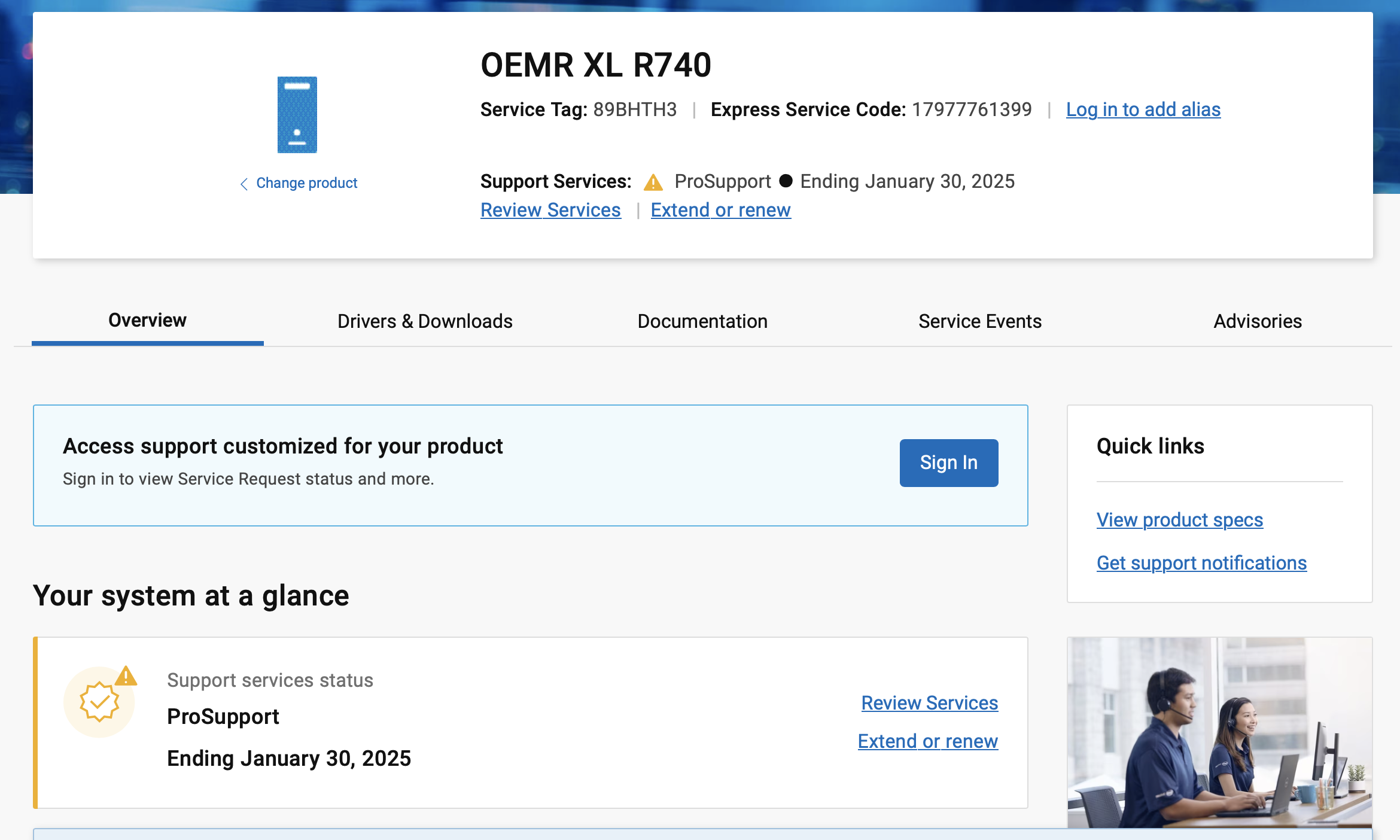
Task: Click Access support customized for your product
Action: pyautogui.click(x=283, y=446)
